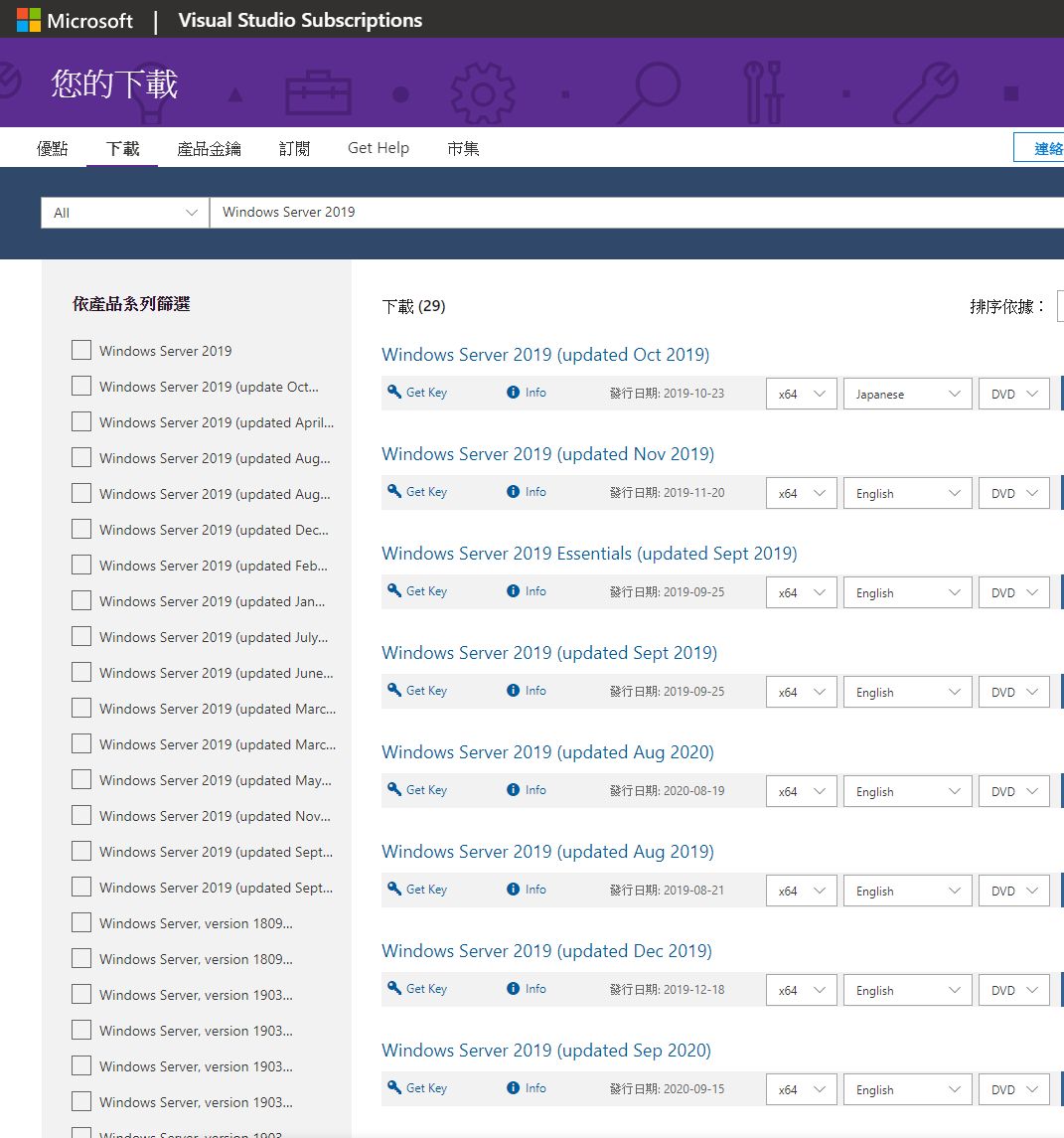Open the Info icon for updated Oct 2019

[513, 392]
